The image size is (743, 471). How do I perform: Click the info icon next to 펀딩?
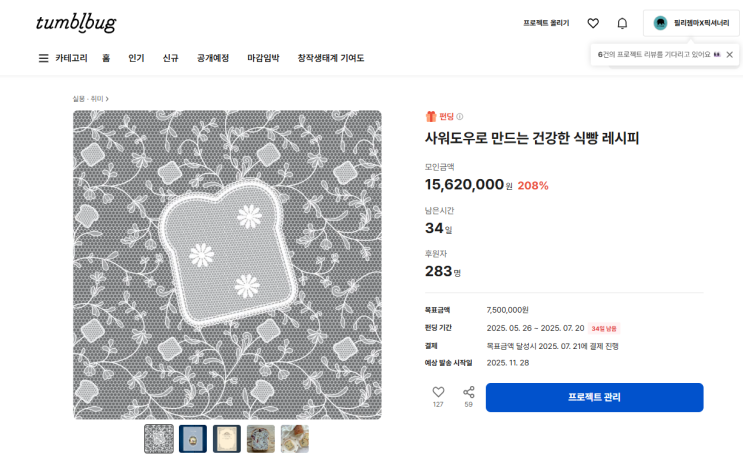460,117
